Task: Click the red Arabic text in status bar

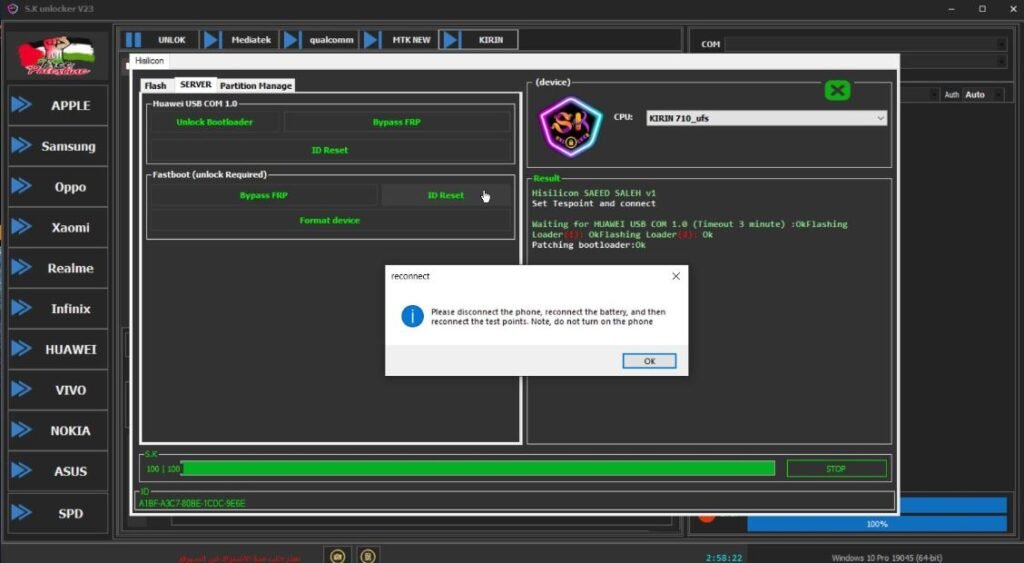Action: click(x=239, y=558)
